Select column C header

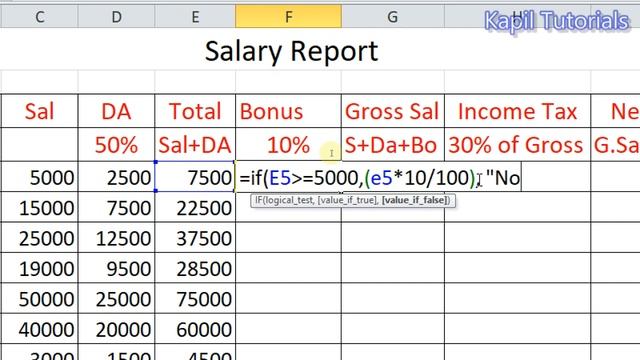coord(39,17)
